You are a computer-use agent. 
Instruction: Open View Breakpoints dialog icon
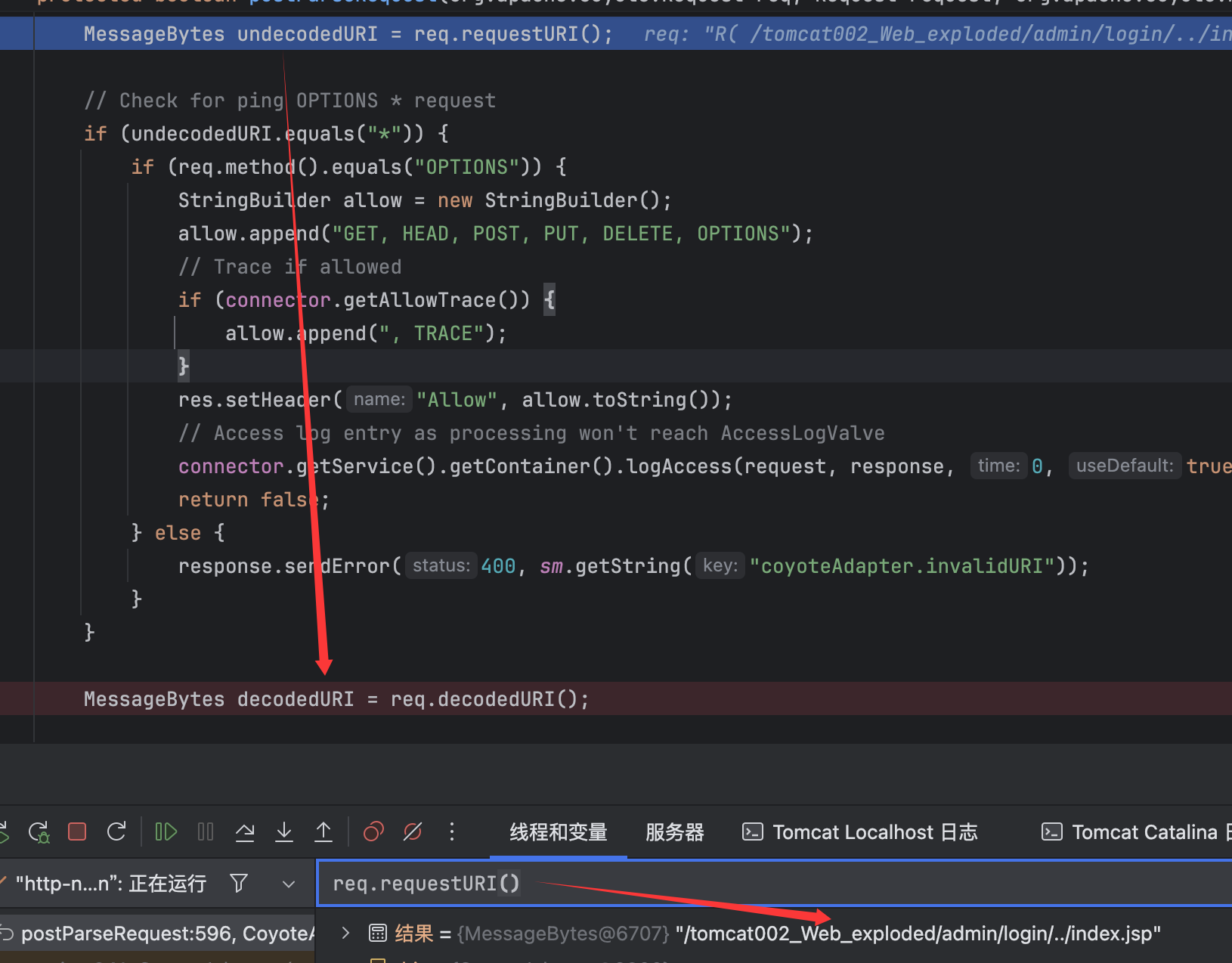[x=373, y=832]
